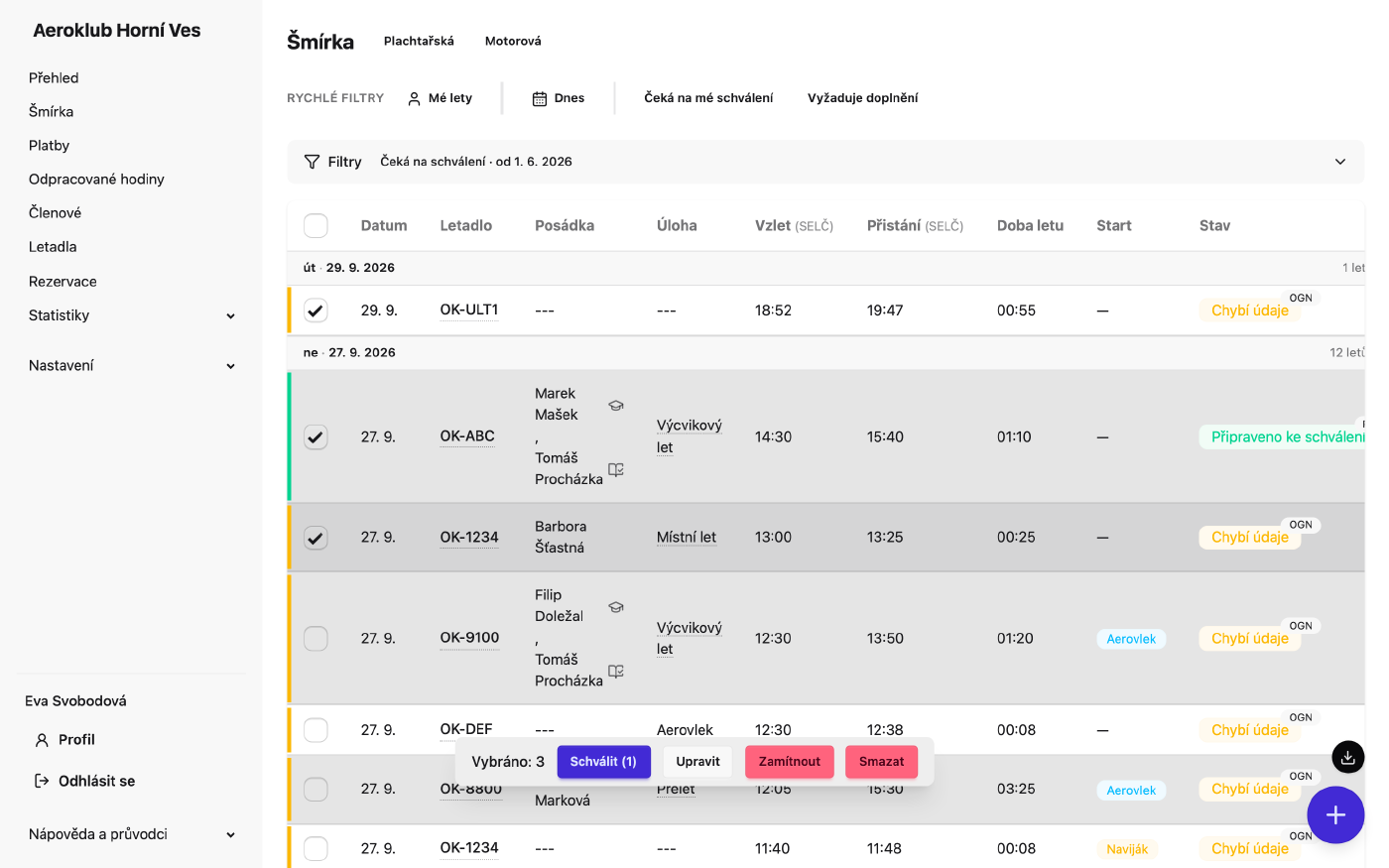Viewport: 1389px width, 868px height.
Task: Open Přehled in the sidebar
Action: click(54, 77)
